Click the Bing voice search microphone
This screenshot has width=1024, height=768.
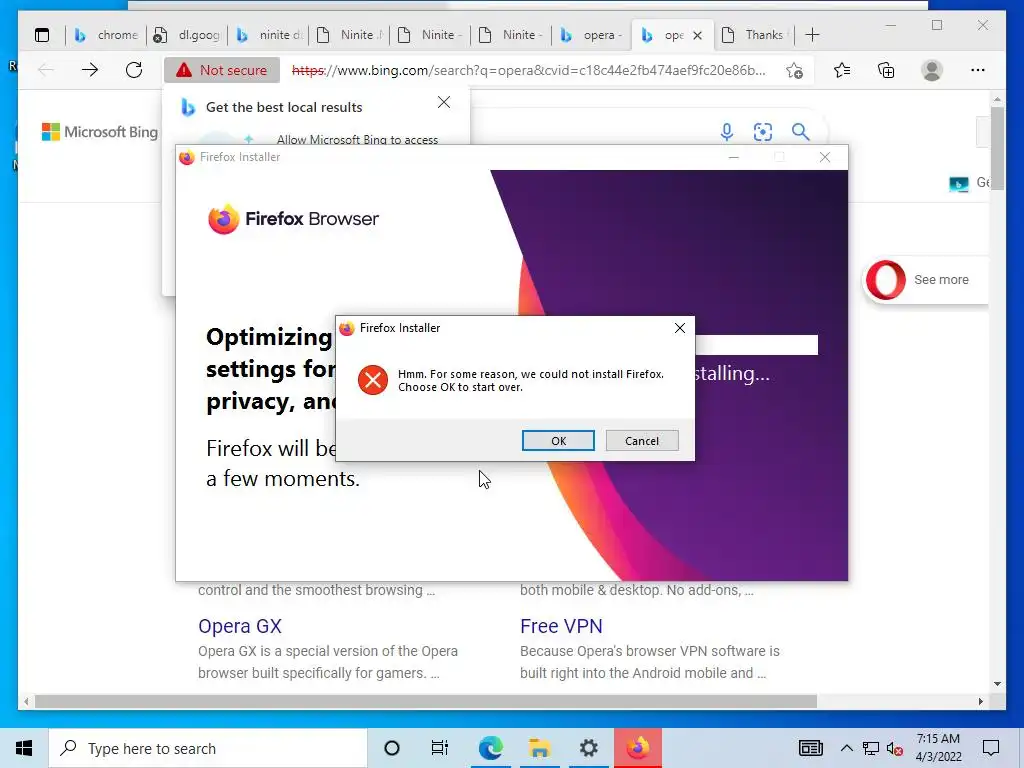coord(727,132)
